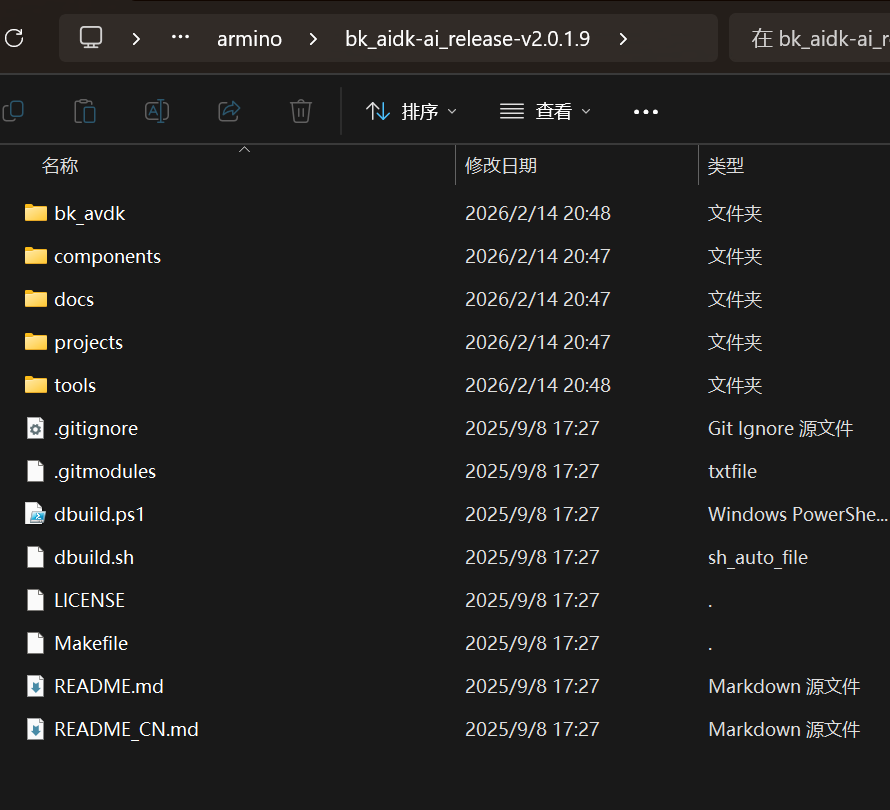Select the dbuild.ps1 file name
Screen dimensions: 890x810
click(99, 514)
